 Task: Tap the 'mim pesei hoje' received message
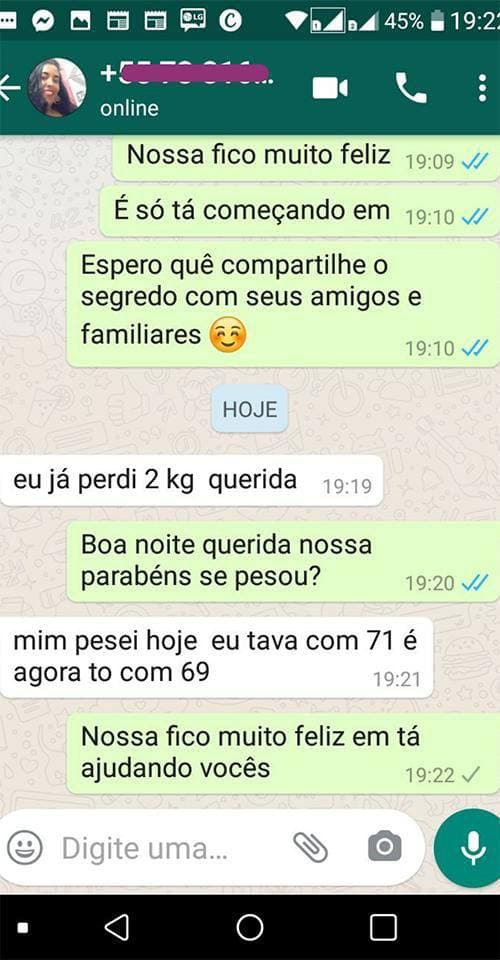point(217,658)
